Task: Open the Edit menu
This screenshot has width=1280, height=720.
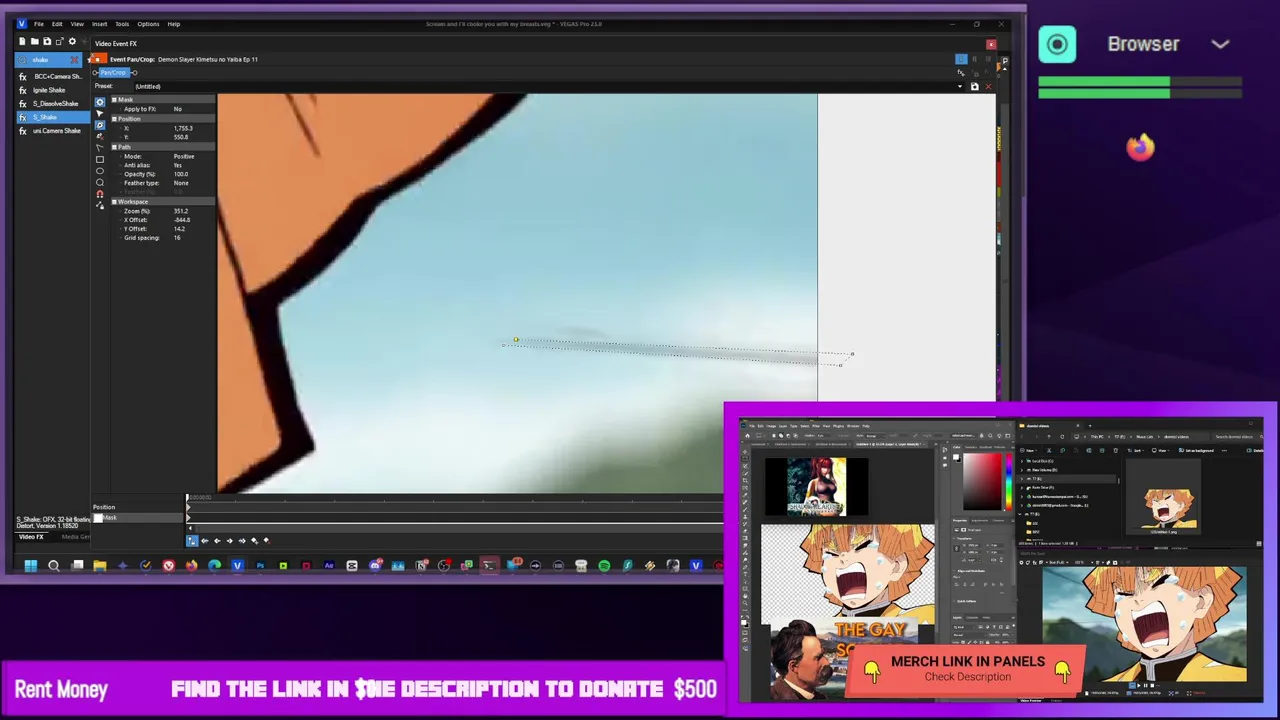Action: (57, 24)
